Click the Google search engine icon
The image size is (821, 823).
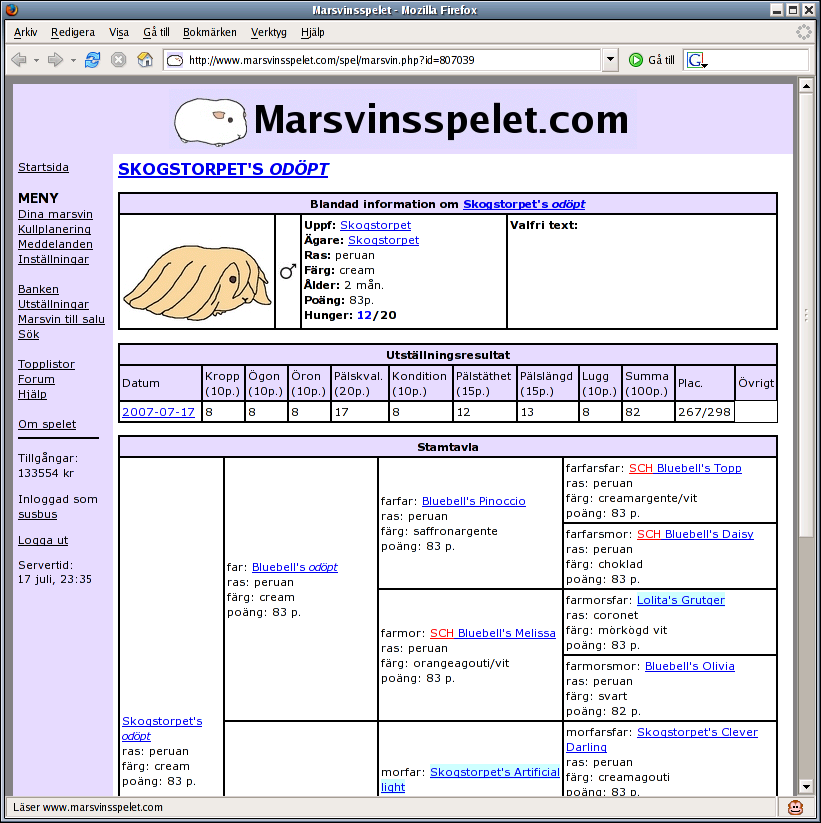click(697, 60)
